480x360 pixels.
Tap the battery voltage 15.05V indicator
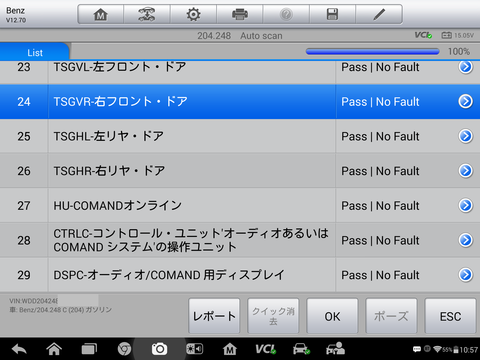click(457, 35)
